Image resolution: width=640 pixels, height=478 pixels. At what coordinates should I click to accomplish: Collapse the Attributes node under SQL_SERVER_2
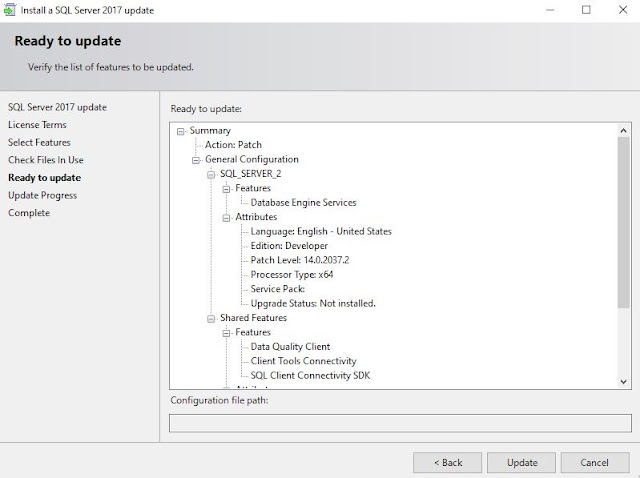point(226,218)
